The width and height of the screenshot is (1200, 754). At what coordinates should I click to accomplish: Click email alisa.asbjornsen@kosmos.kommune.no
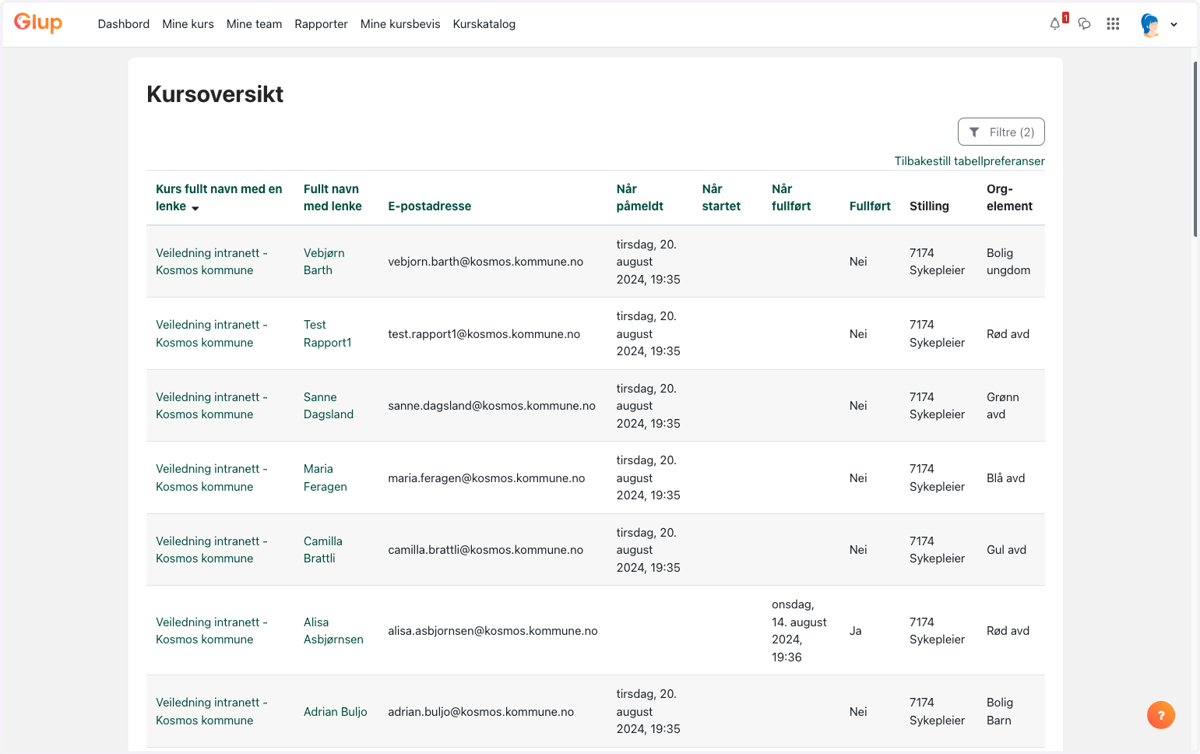pos(493,631)
